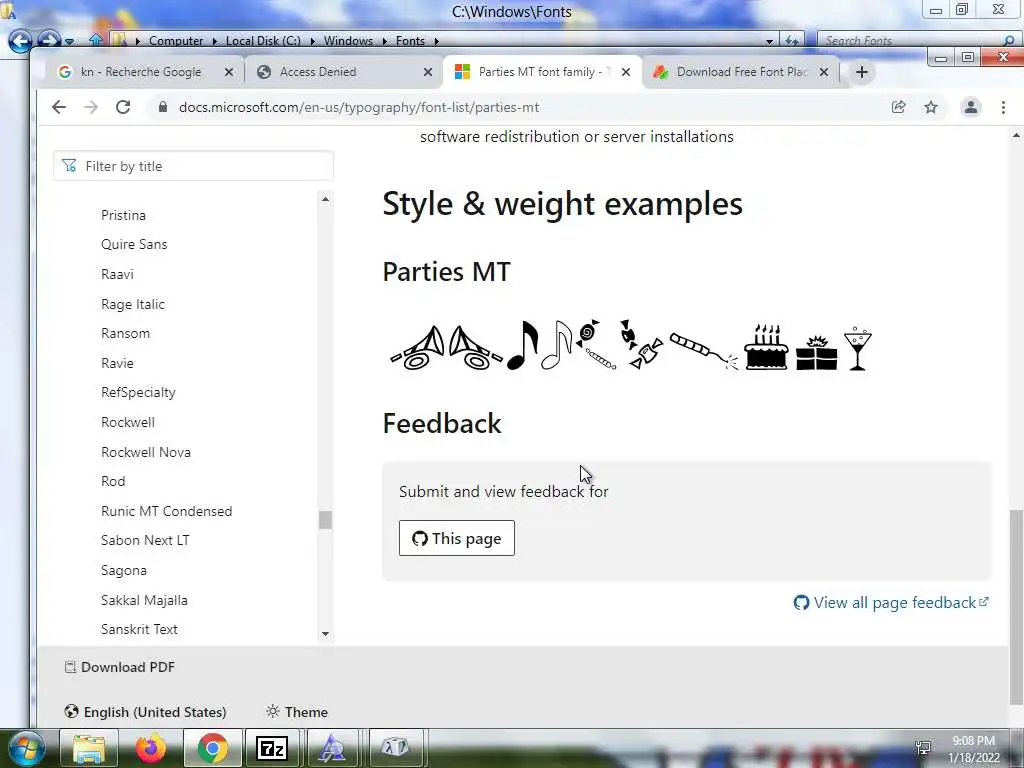Viewport: 1024px width, 768px height.
Task: Launch Firefox from taskbar
Action: [151, 748]
